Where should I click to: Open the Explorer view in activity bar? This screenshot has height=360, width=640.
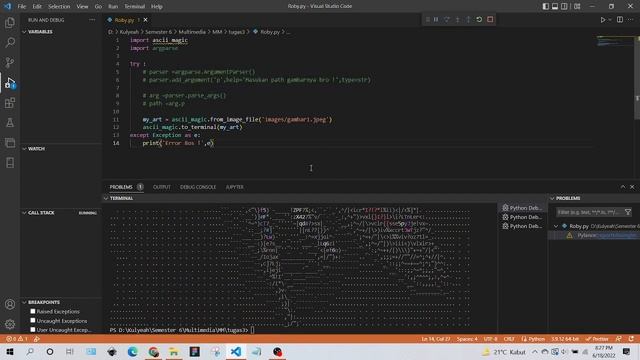coord(10,23)
